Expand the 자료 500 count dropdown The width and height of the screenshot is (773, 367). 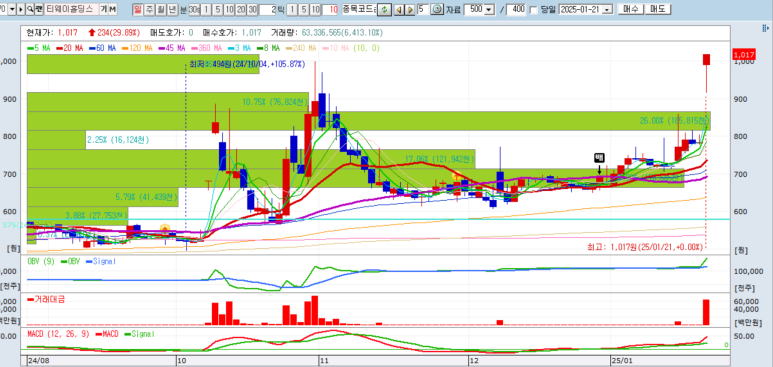[x=489, y=9]
